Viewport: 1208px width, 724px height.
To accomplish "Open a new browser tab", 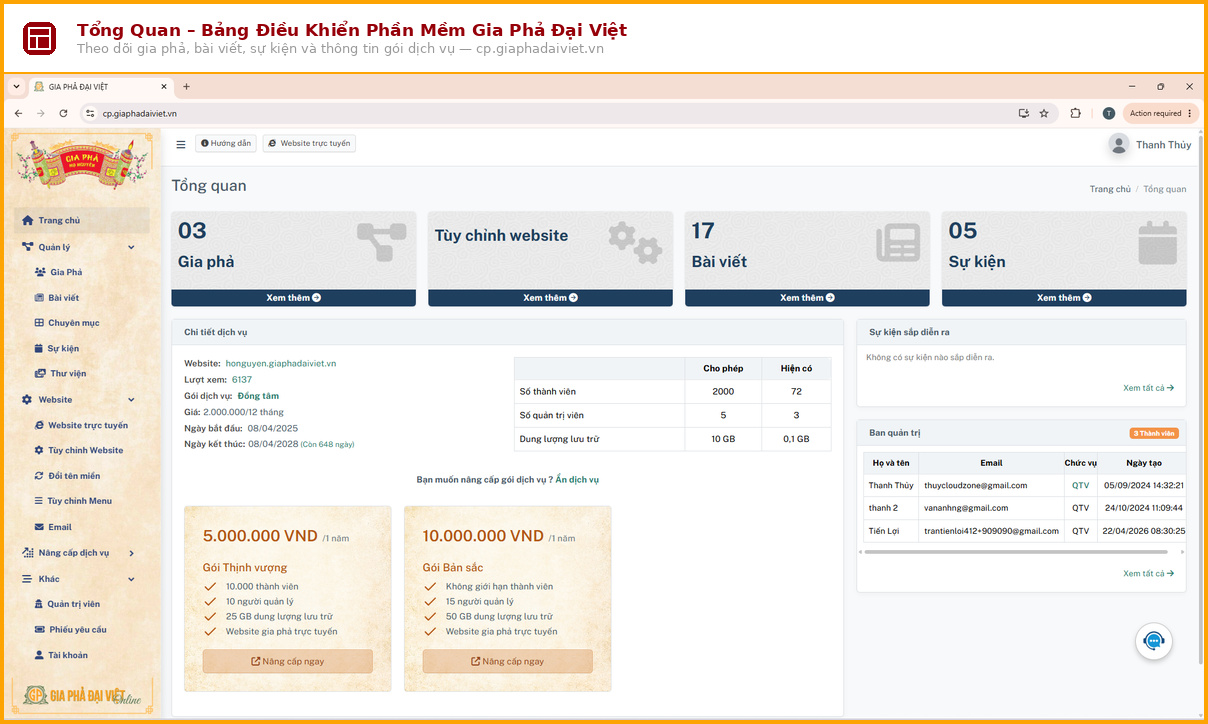I will pos(186,87).
